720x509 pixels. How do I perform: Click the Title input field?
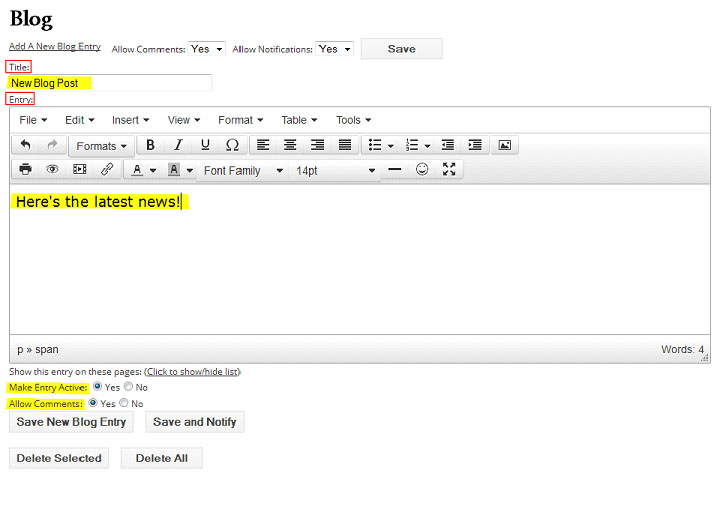click(x=110, y=83)
